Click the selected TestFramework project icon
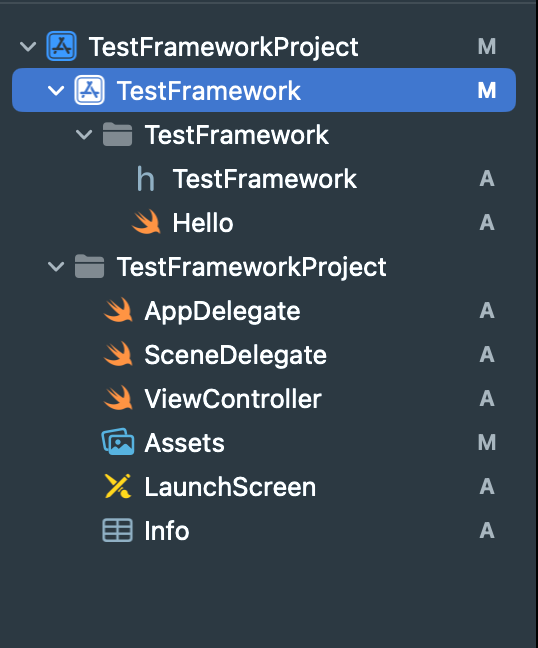 point(89,90)
